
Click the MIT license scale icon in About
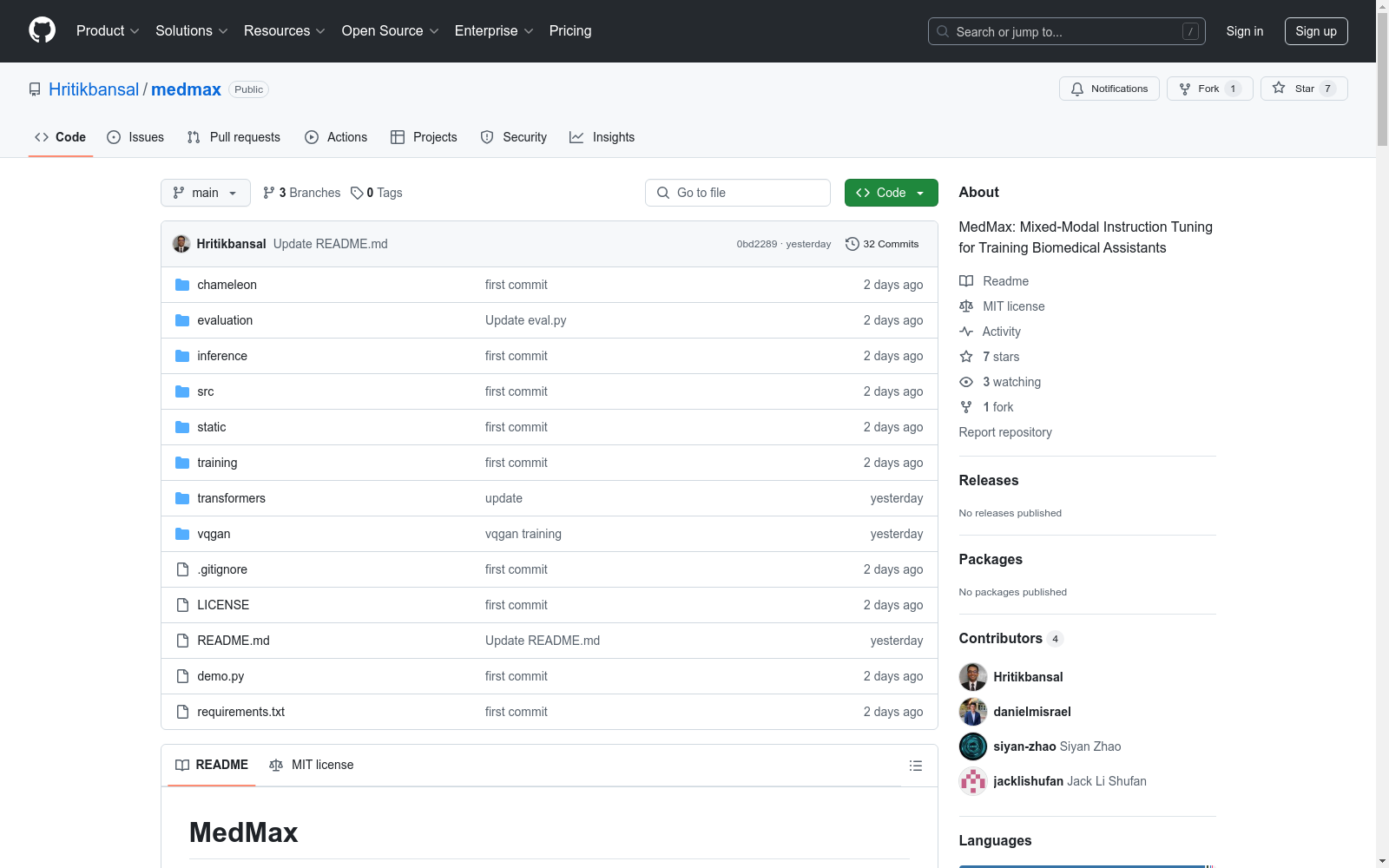pos(966,306)
